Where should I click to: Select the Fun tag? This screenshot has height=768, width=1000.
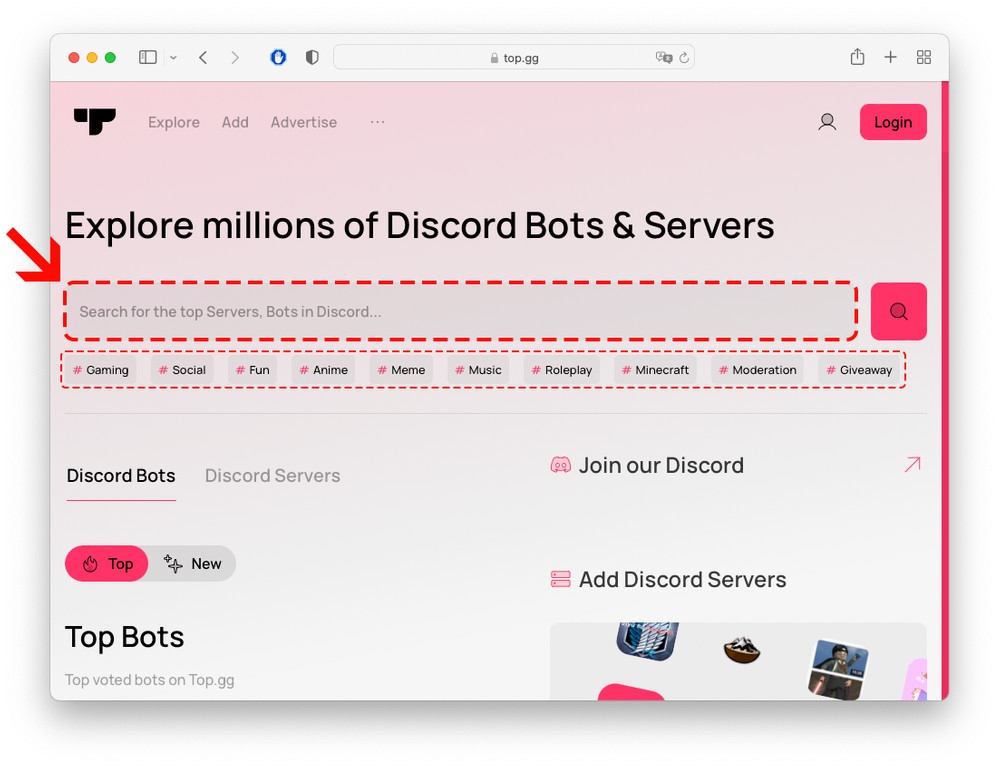click(x=253, y=370)
